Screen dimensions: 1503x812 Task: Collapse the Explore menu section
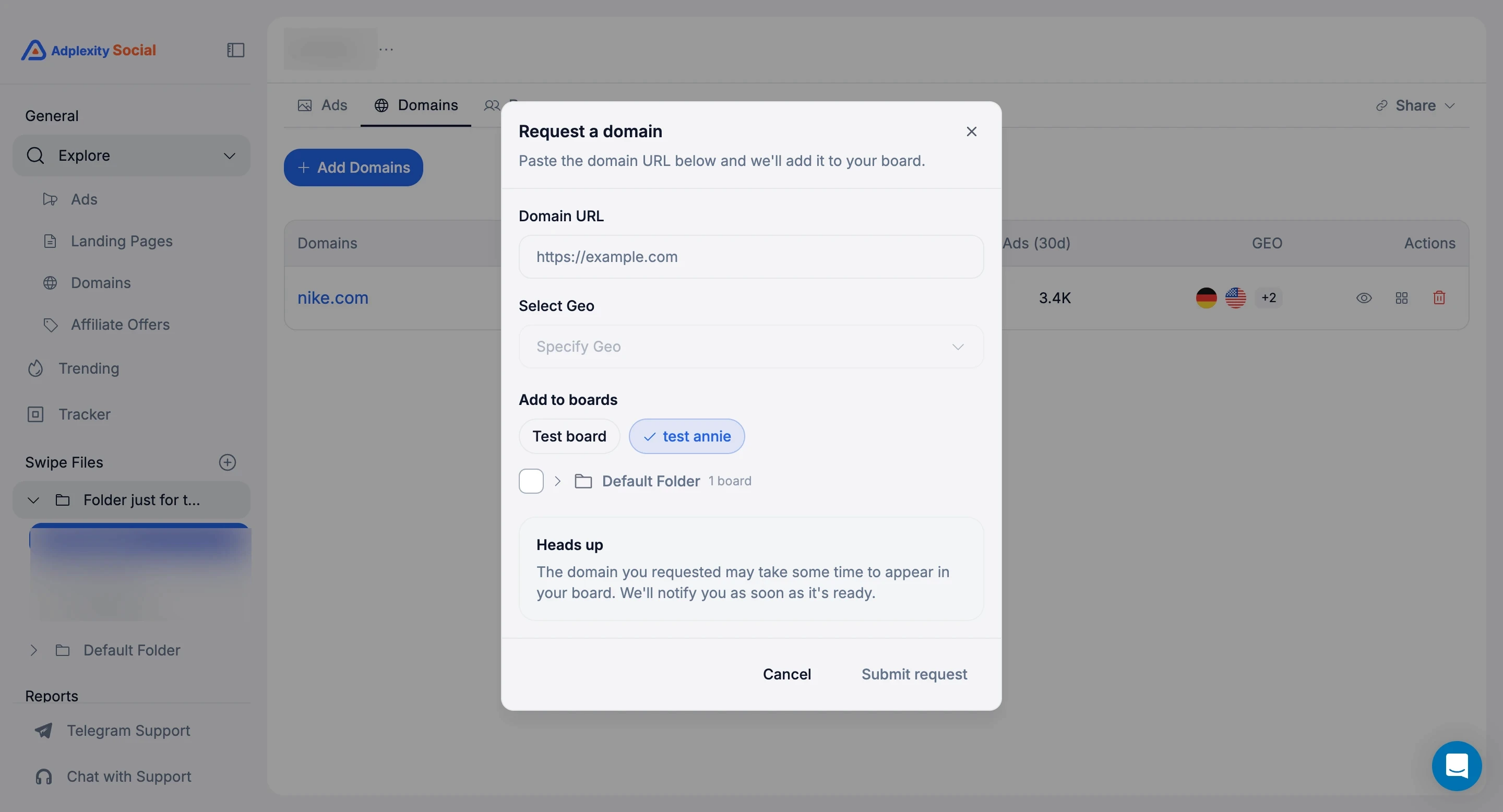point(229,156)
